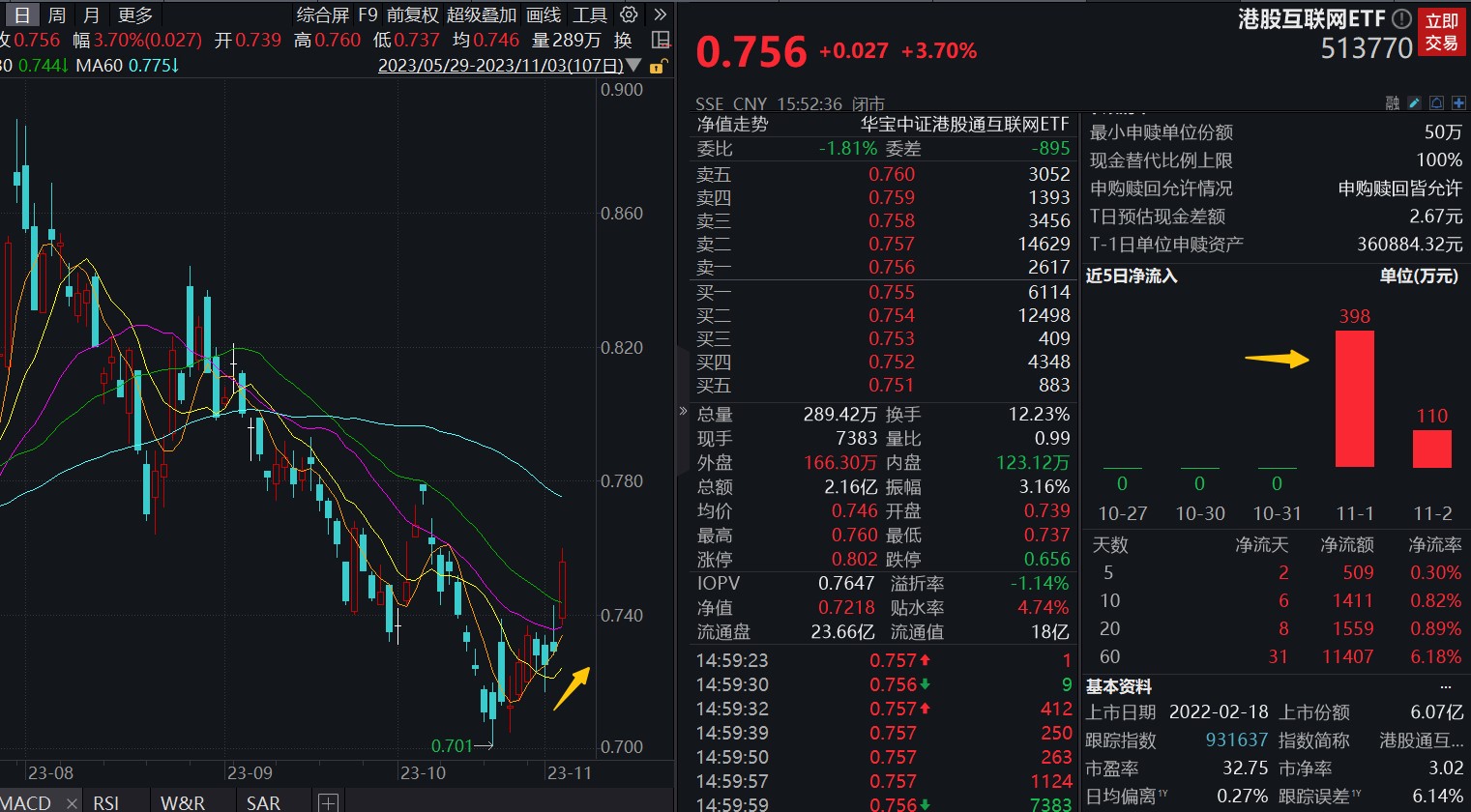The width and height of the screenshot is (1471, 812).
Task: Click the 贴水率 4.74% value
Action: [x=1043, y=607]
